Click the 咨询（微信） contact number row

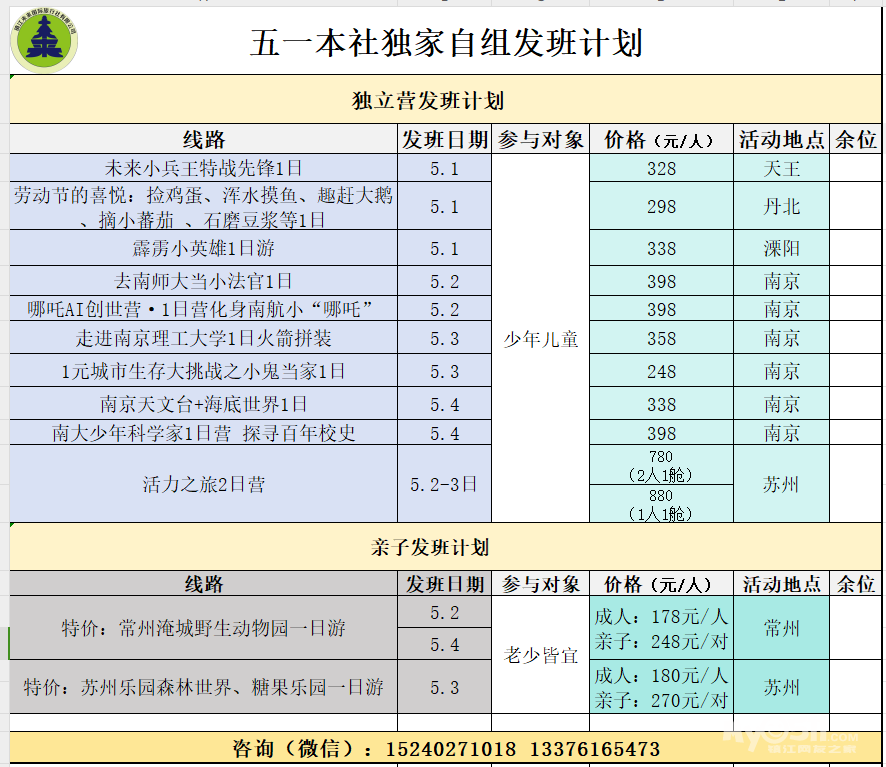[x=446, y=748]
